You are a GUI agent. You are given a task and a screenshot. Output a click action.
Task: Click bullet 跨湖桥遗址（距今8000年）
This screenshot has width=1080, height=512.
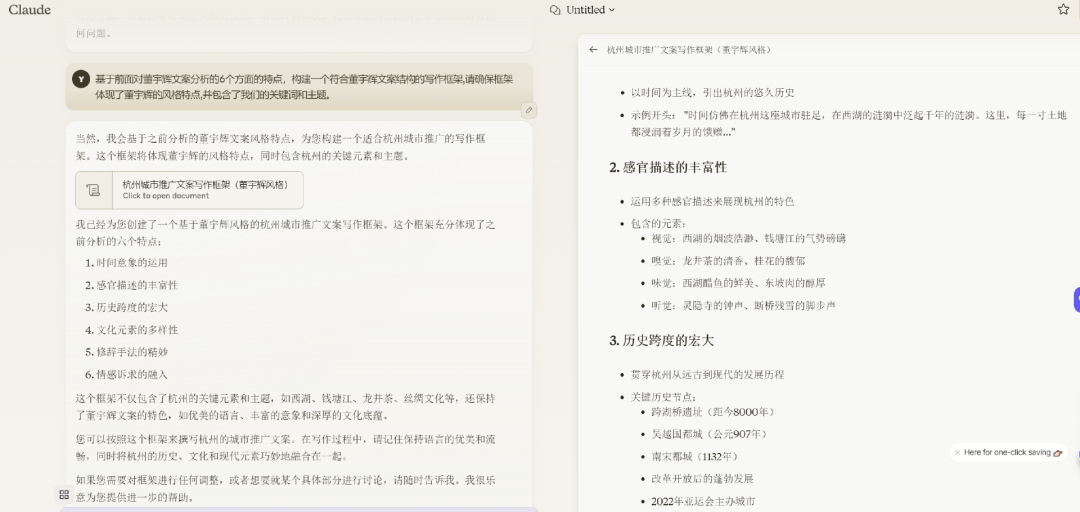coord(713,412)
